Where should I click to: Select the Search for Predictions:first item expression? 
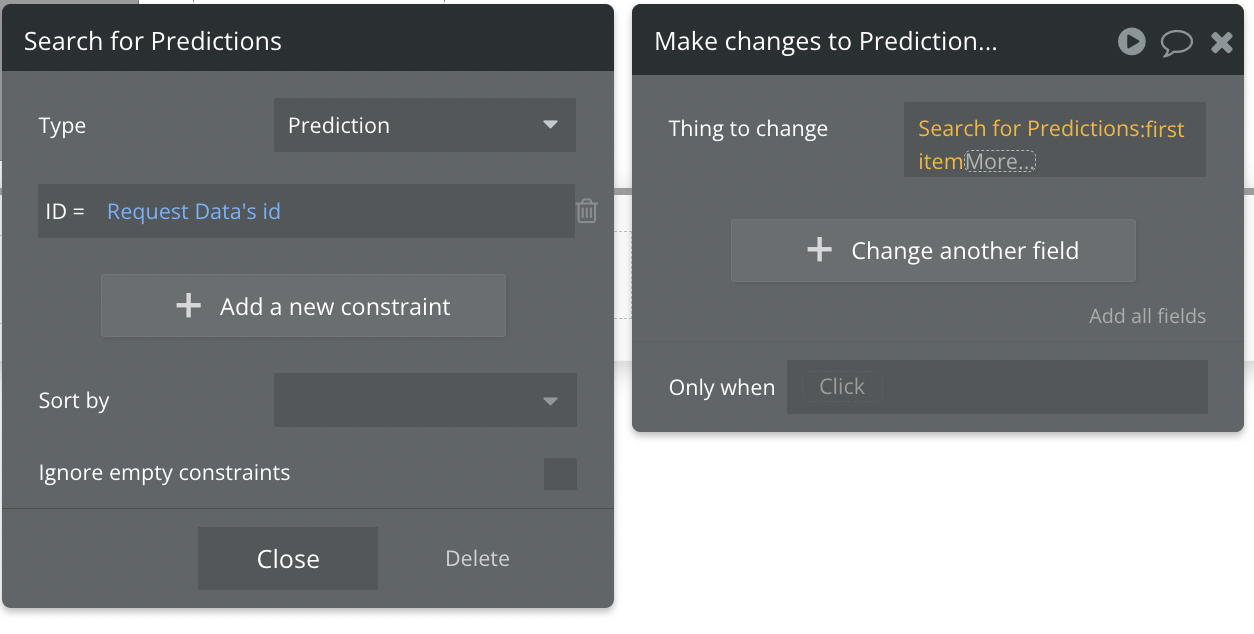click(1050, 129)
